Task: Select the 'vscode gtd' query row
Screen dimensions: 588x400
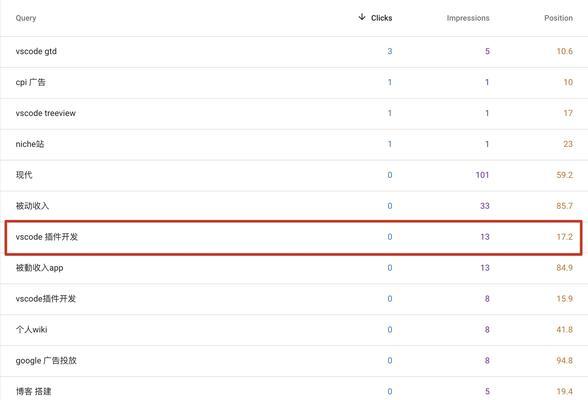Action: (x=294, y=52)
